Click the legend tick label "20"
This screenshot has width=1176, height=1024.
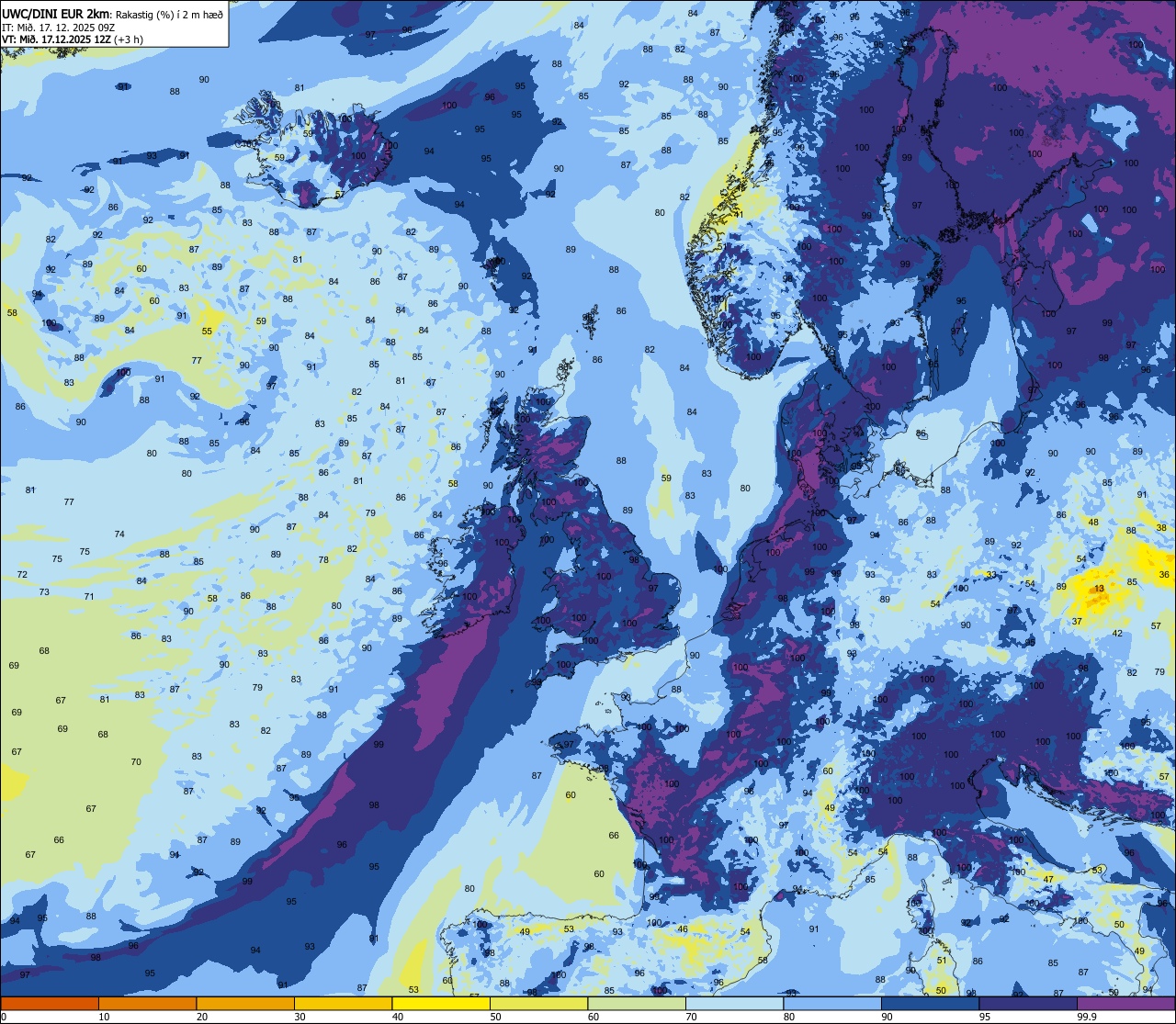pyautogui.click(x=202, y=1017)
